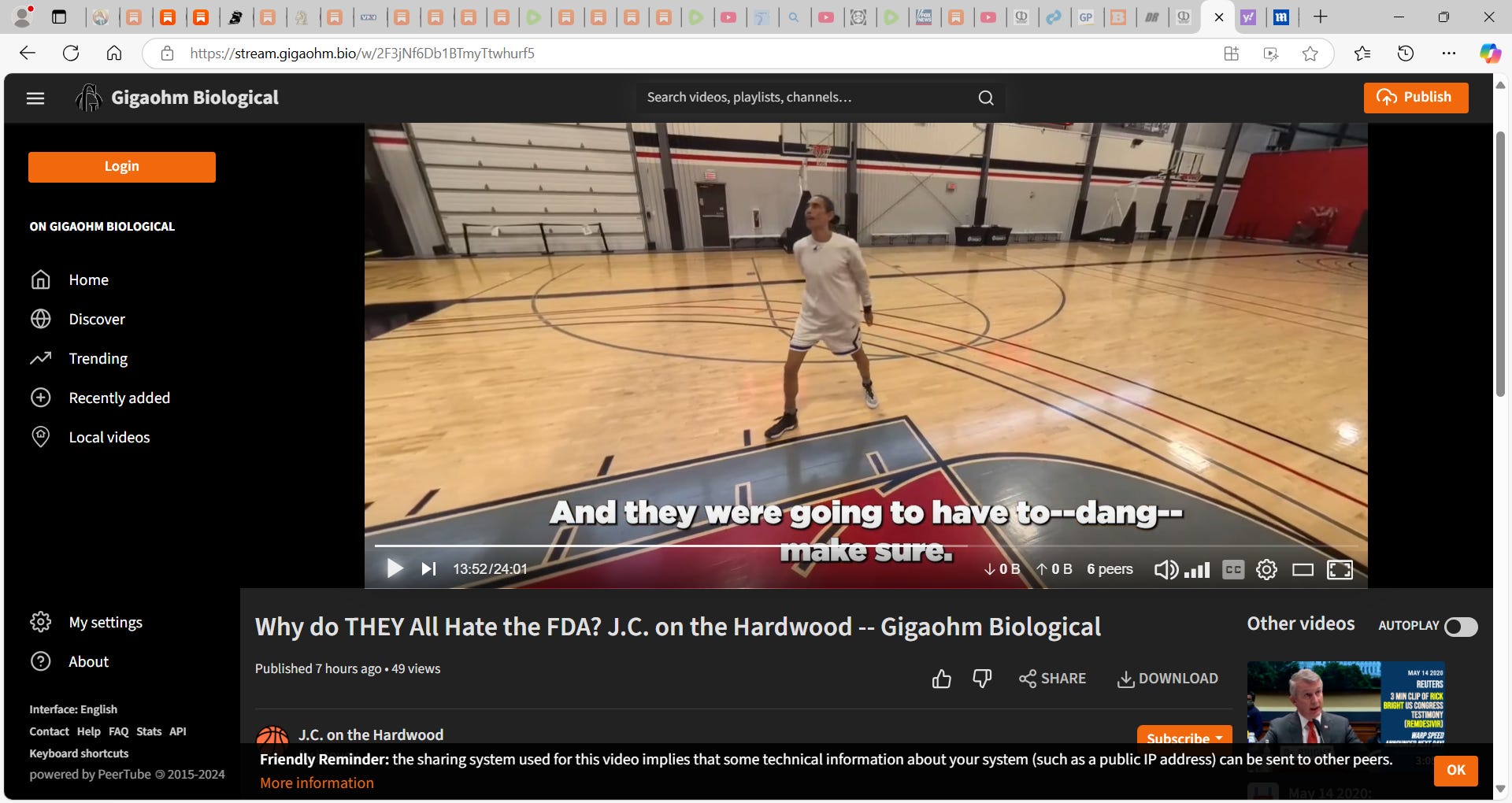The width and height of the screenshot is (1512, 803).
Task: Click the Gigaohm Biological logo
Action: pos(177,98)
